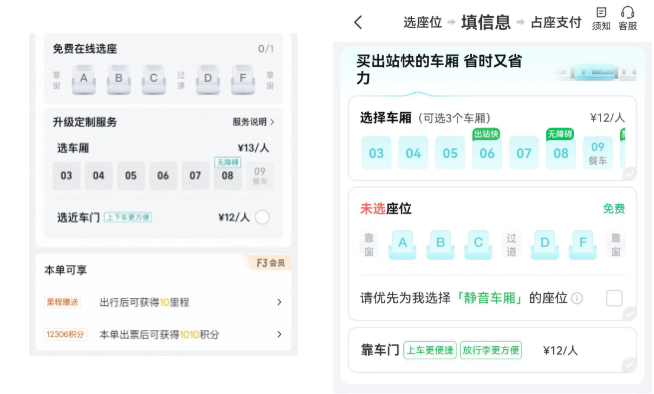The height and width of the screenshot is (394, 654).
Task: Click the 里程赠送 orange tag
Action: [x=62, y=302]
